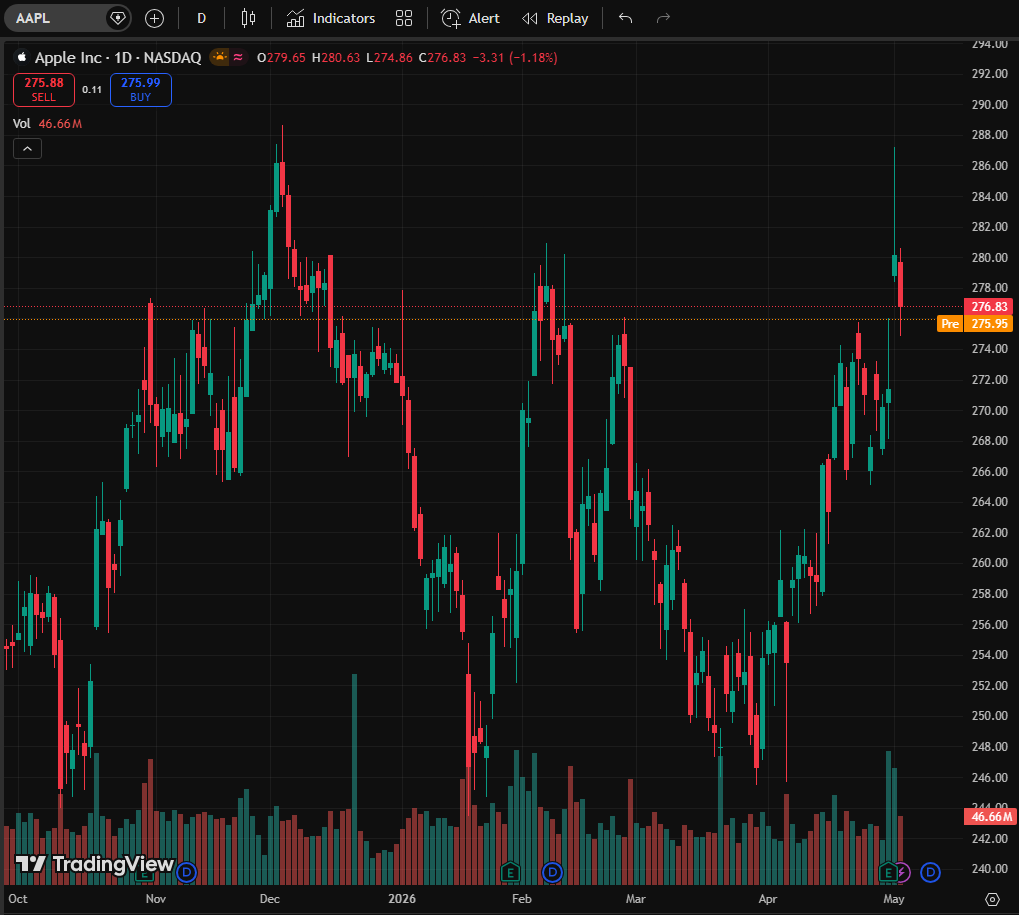The image size is (1019, 915).
Task: Click the 2026 label on time axis
Action: pyautogui.click(x=402, y=899)
